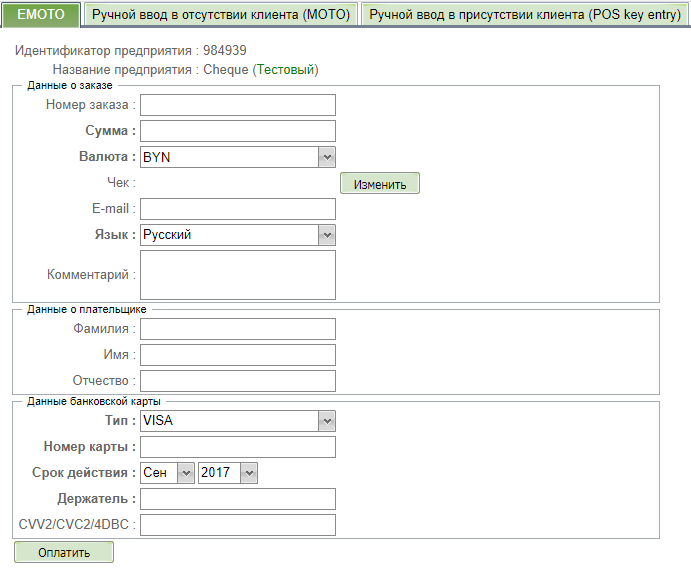Select the Фамилия input field

[237, 329]
